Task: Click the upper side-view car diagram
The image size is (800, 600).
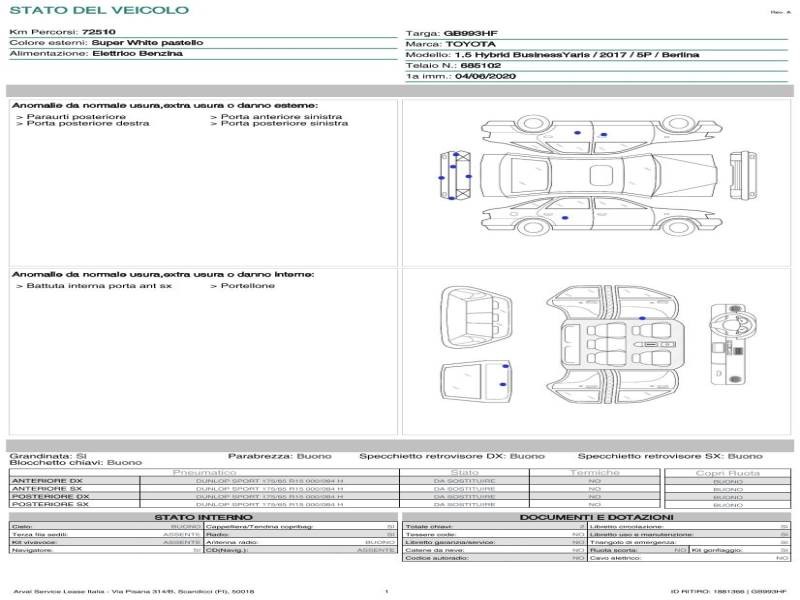Action: coord(601,134)
